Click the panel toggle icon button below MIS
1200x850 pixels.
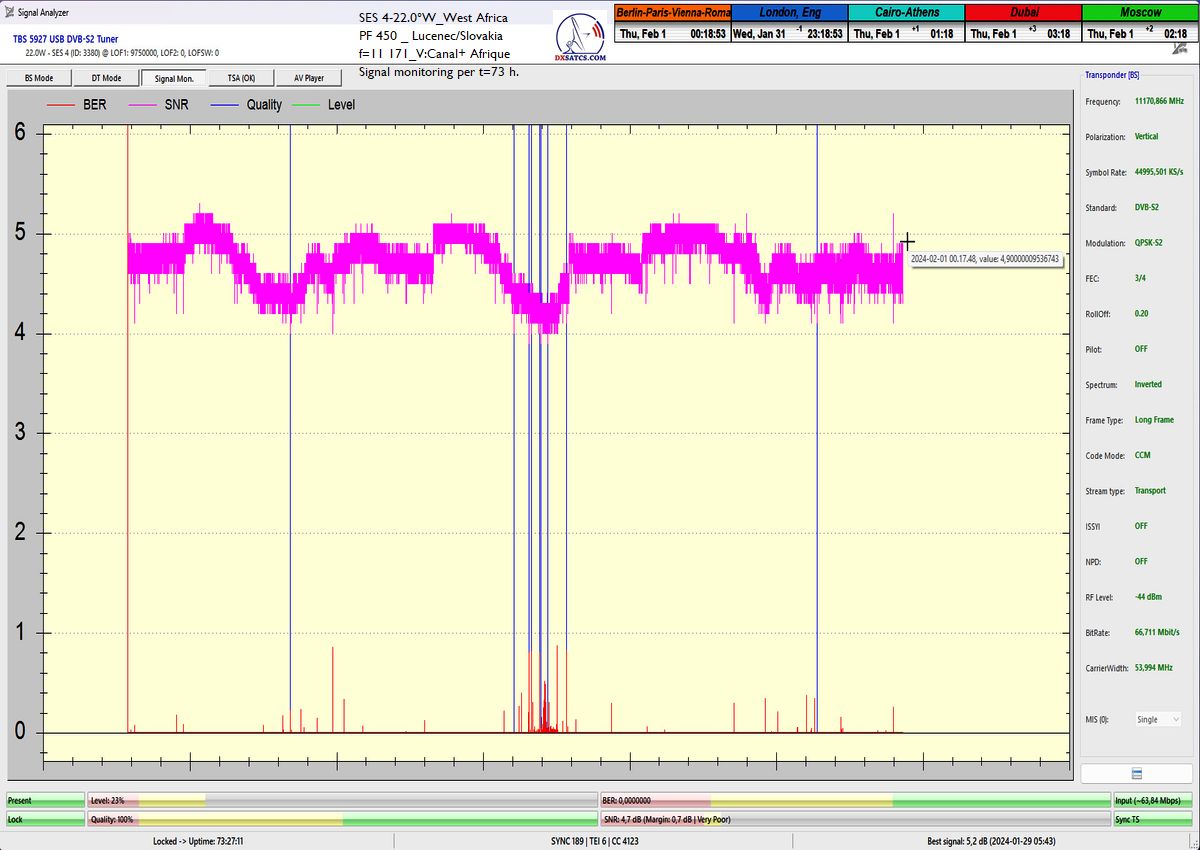point(1136,774)
